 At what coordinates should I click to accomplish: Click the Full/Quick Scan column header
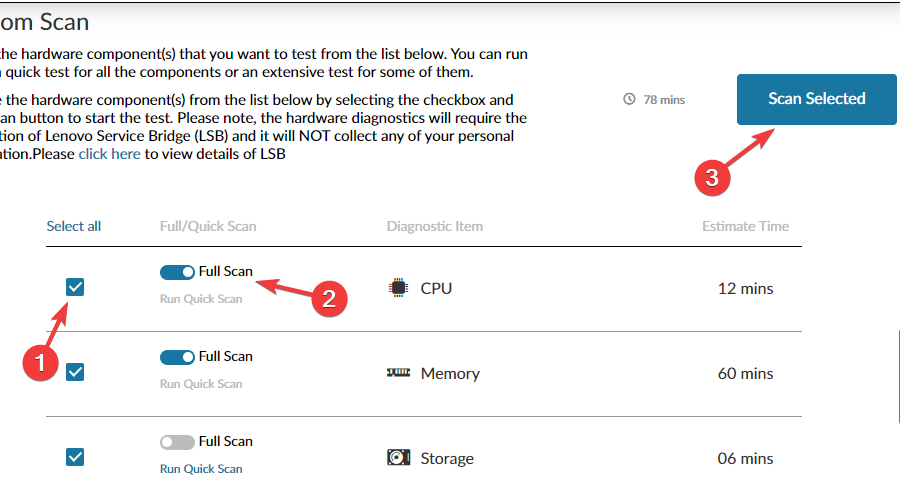pyautogui.click(x=208, y=226)
